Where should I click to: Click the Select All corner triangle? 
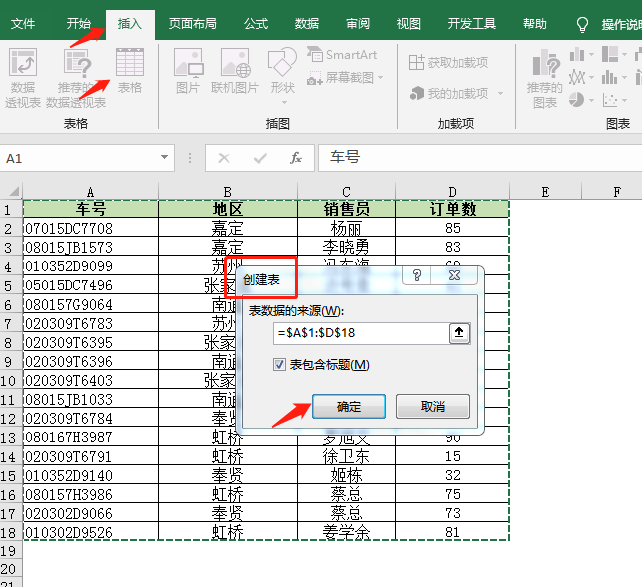coord(14,192)
